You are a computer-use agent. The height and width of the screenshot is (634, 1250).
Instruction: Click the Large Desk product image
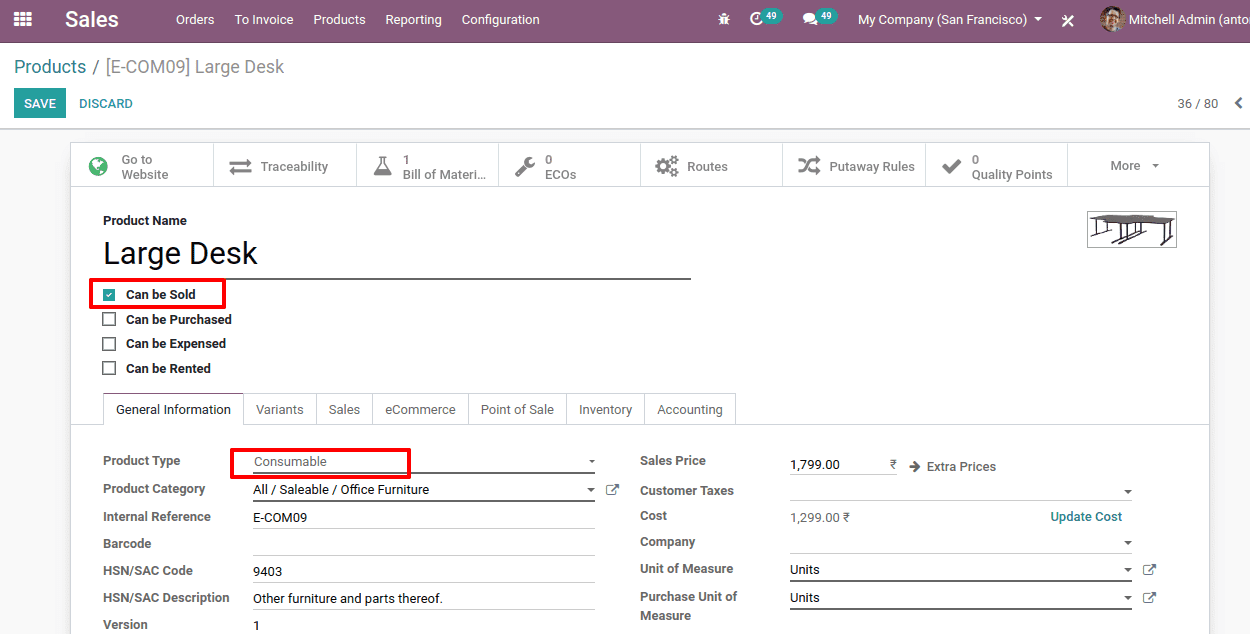[x=1132, y=229]
